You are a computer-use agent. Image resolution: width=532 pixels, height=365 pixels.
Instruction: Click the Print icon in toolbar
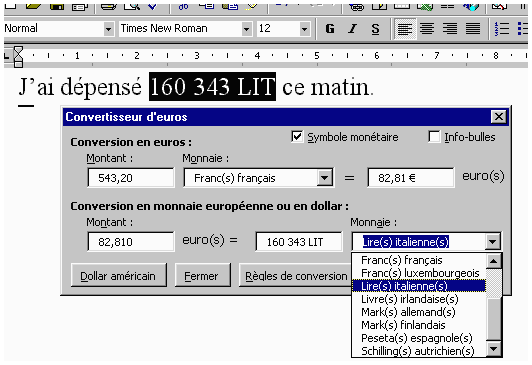109,6
